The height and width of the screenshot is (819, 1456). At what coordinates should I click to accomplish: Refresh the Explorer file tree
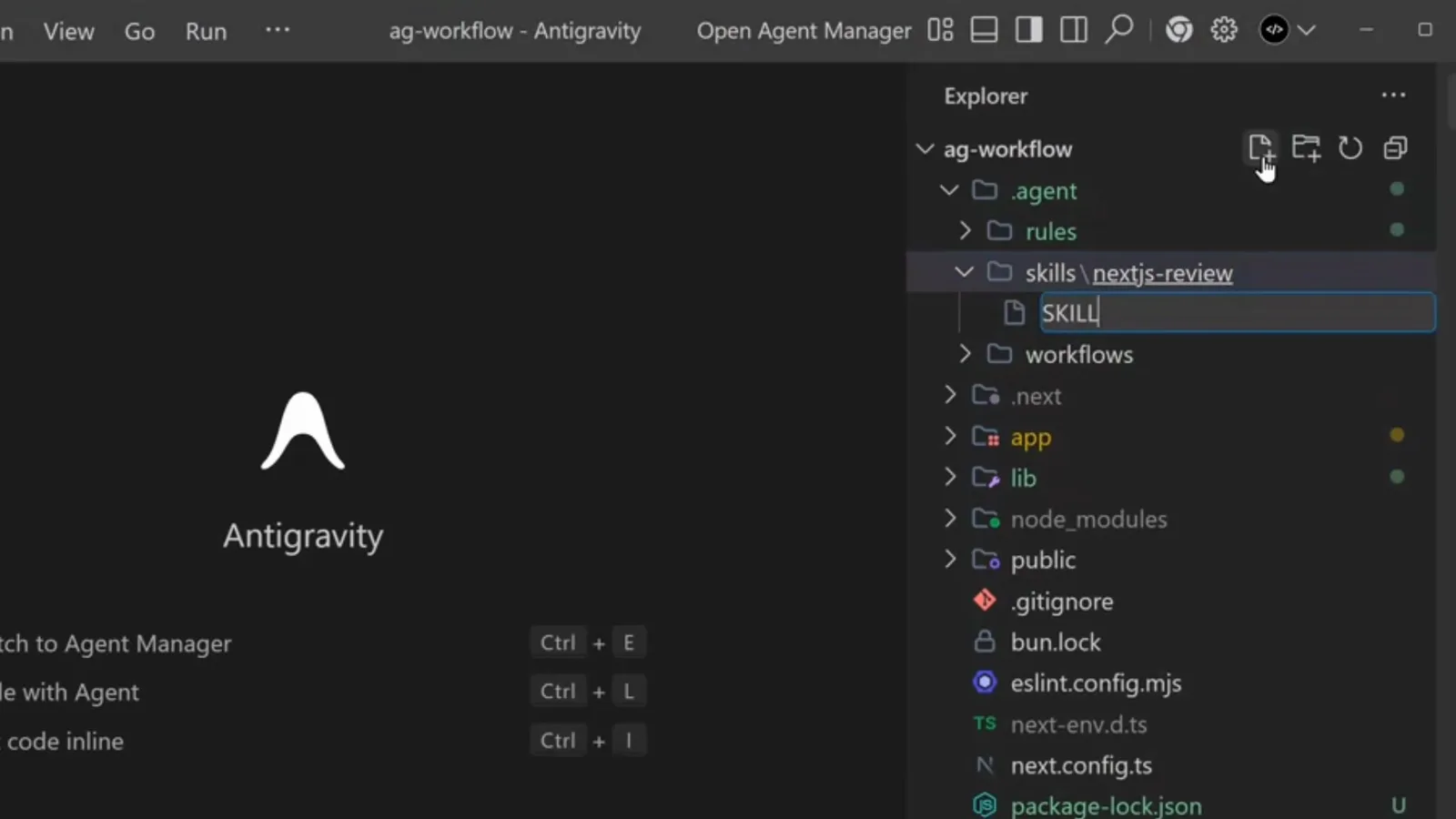pyautogui.click(x=1350, y=148)
